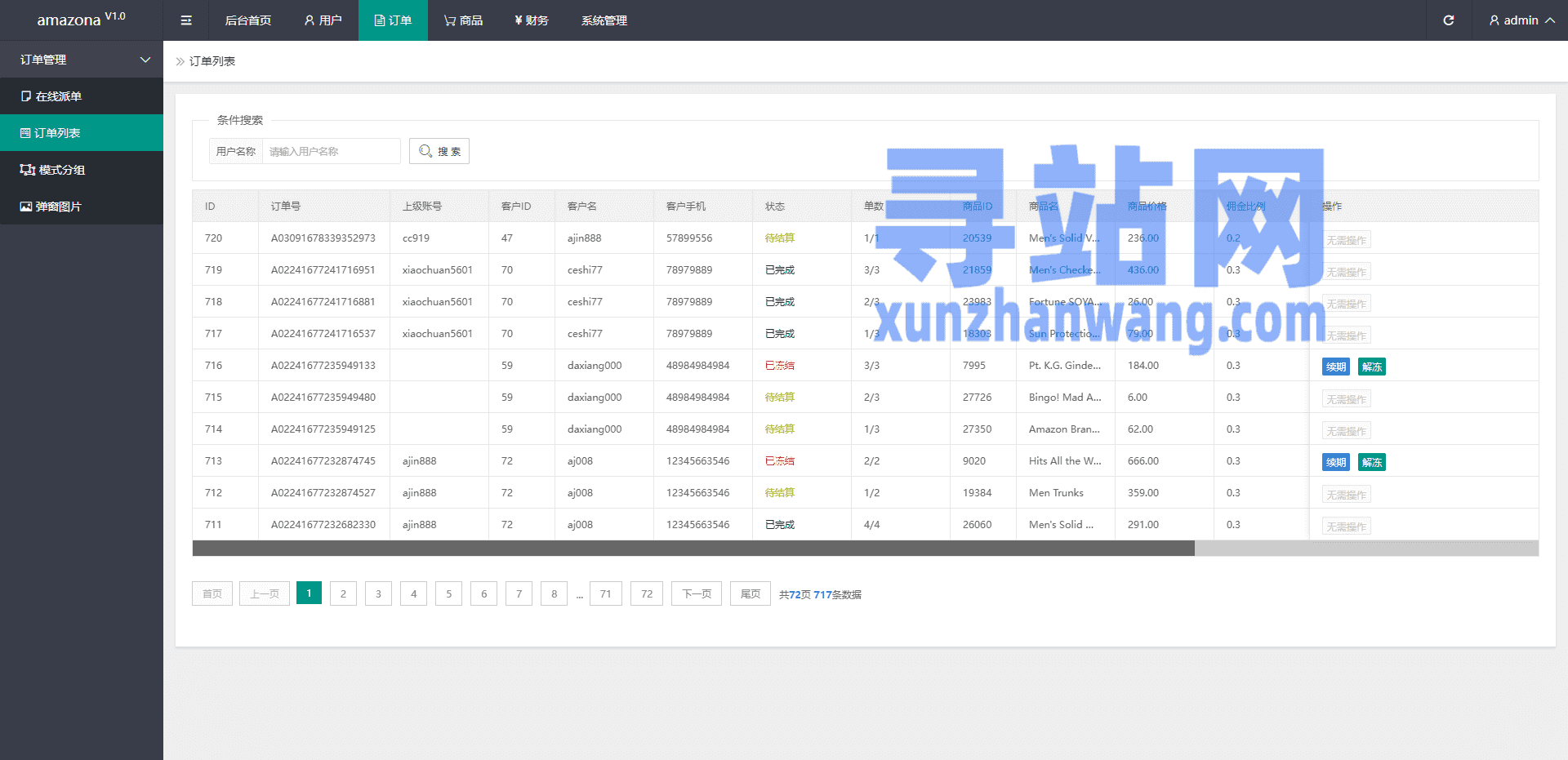Open the 用户 users menu
Image resolution: width=1568 pixels, height=760 pixels.
[x=323, y=20]
